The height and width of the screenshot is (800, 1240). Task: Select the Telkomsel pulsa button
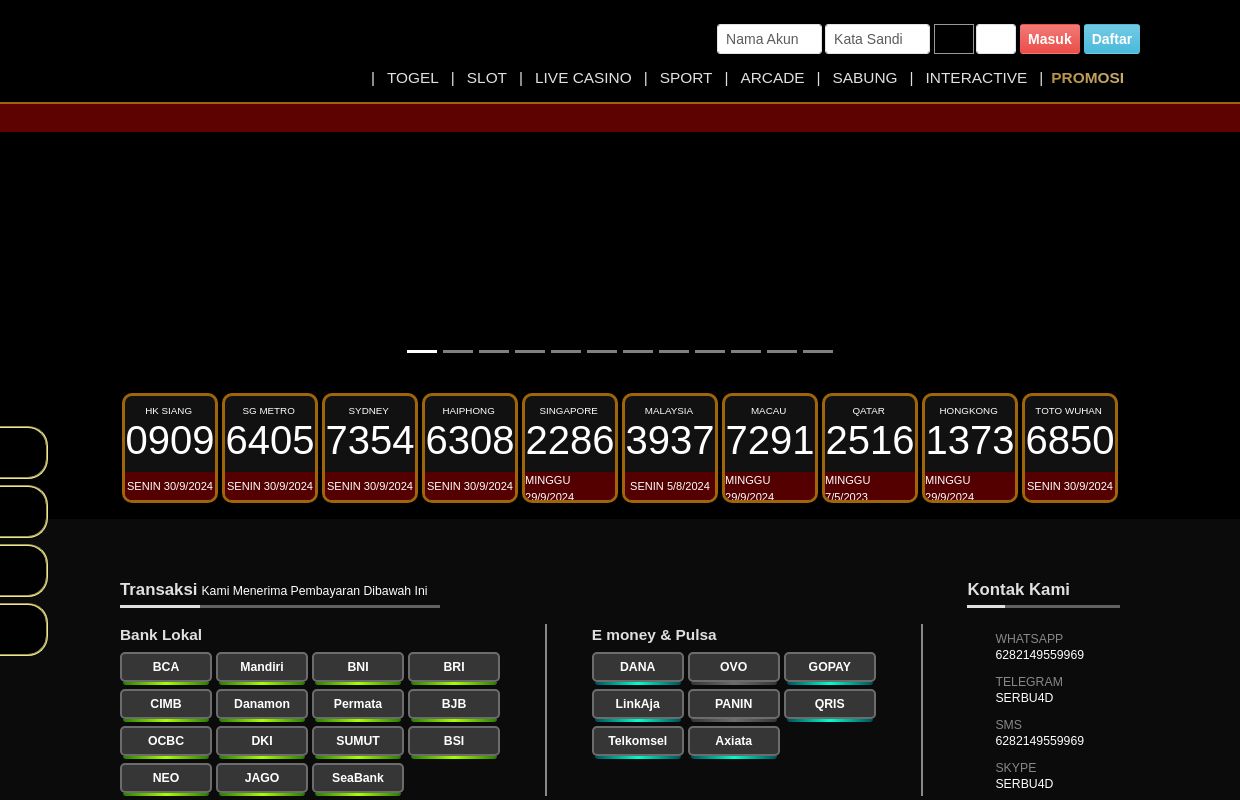pyautogui.click(x=638, y=741)
